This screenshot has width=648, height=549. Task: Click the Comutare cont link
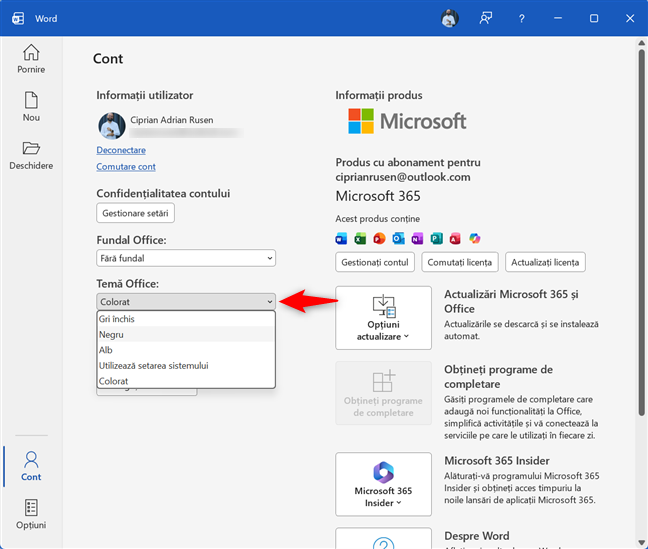[x=126, y=167]
